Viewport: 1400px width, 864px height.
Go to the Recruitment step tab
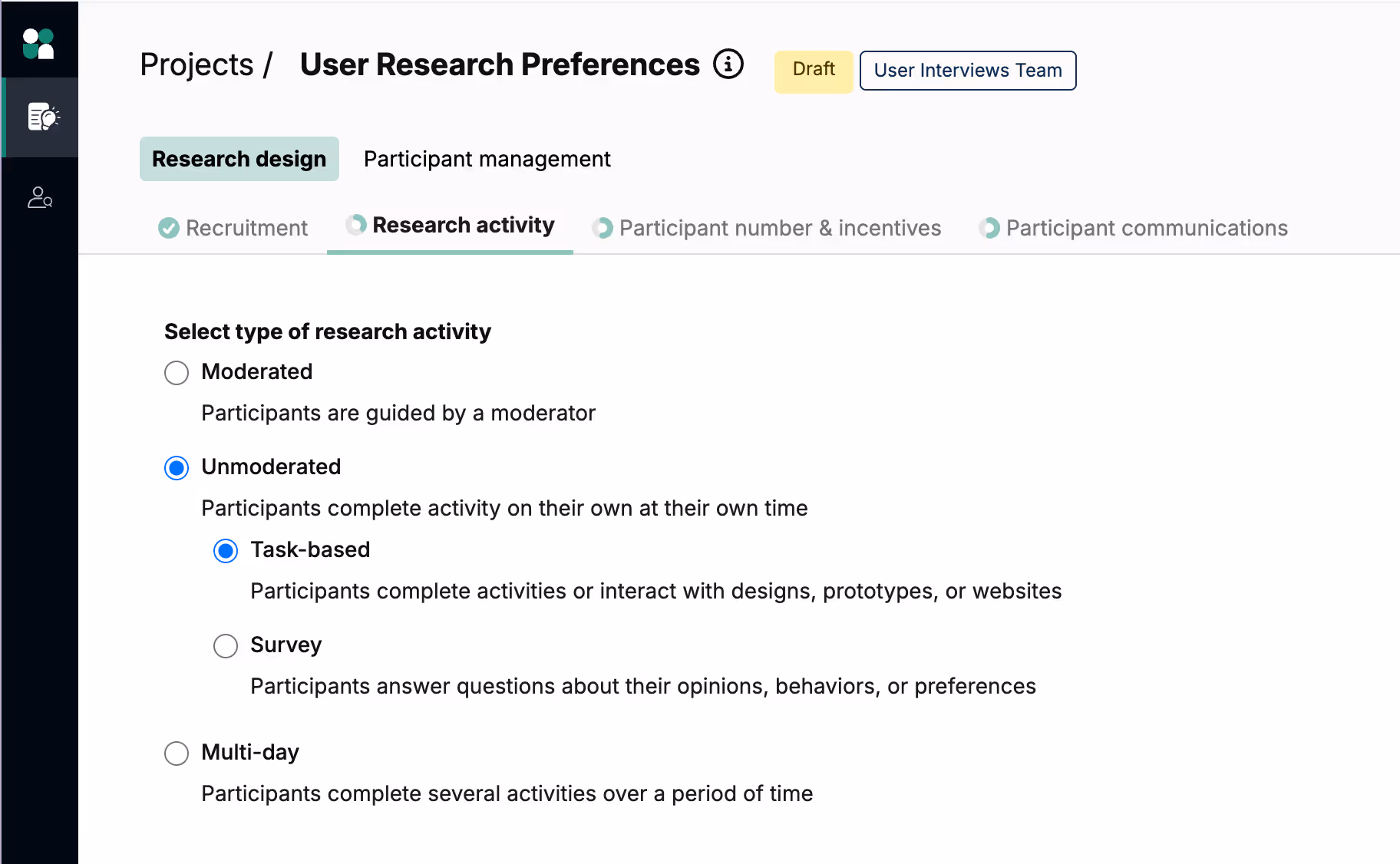246,228
